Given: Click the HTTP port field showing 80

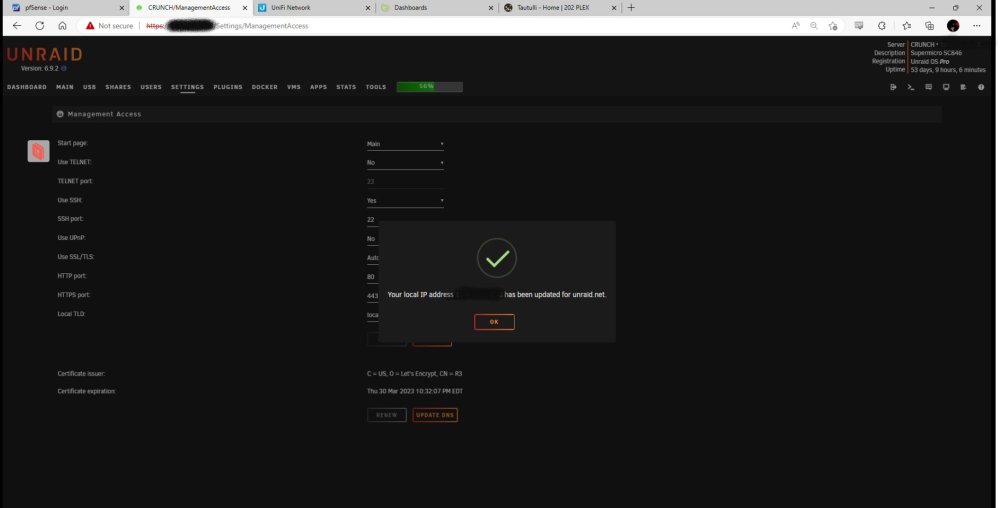Looking at the screenshot, I should (x=372, y=277).
